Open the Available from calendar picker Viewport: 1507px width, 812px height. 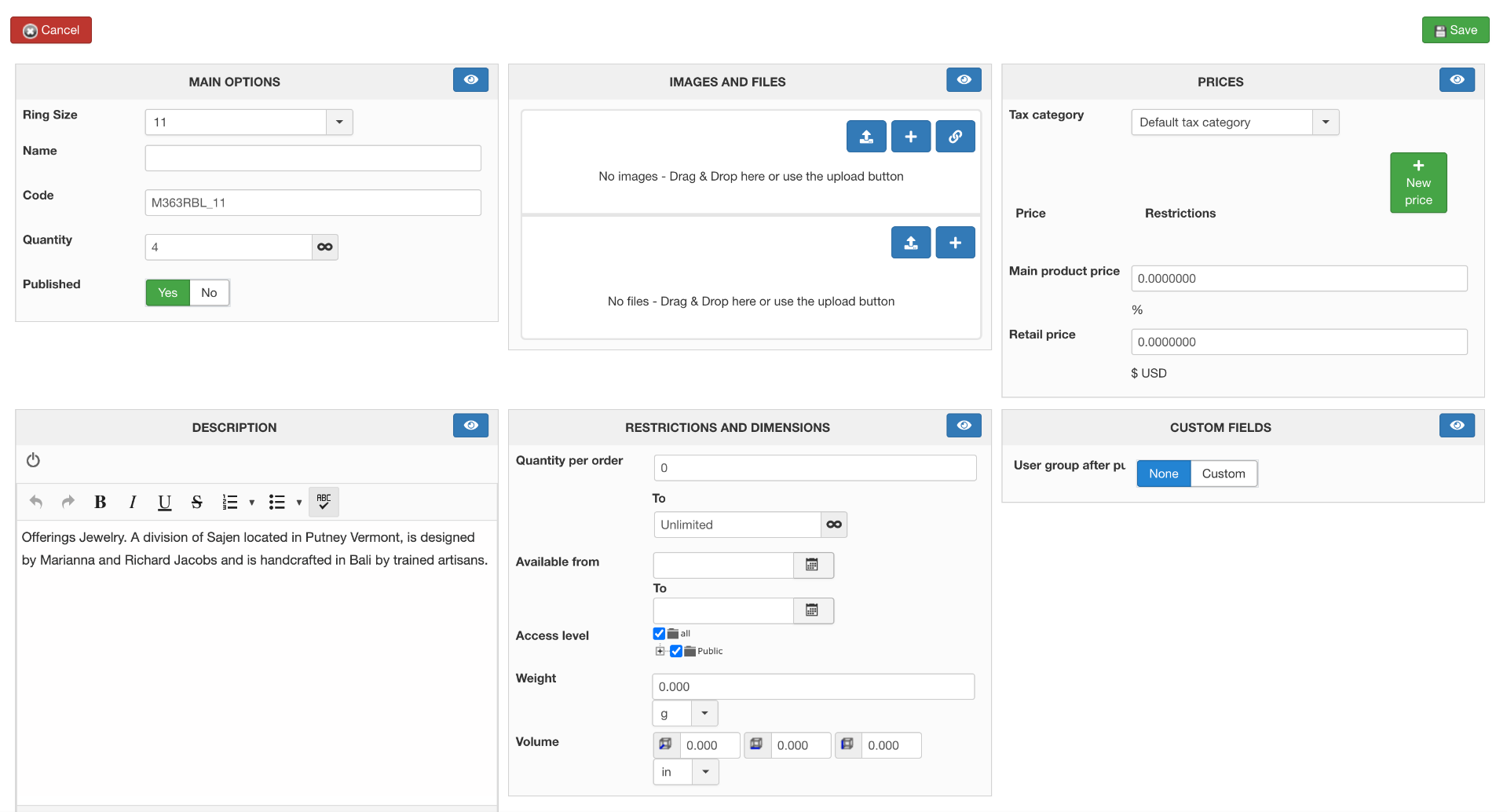pos(813,565)
